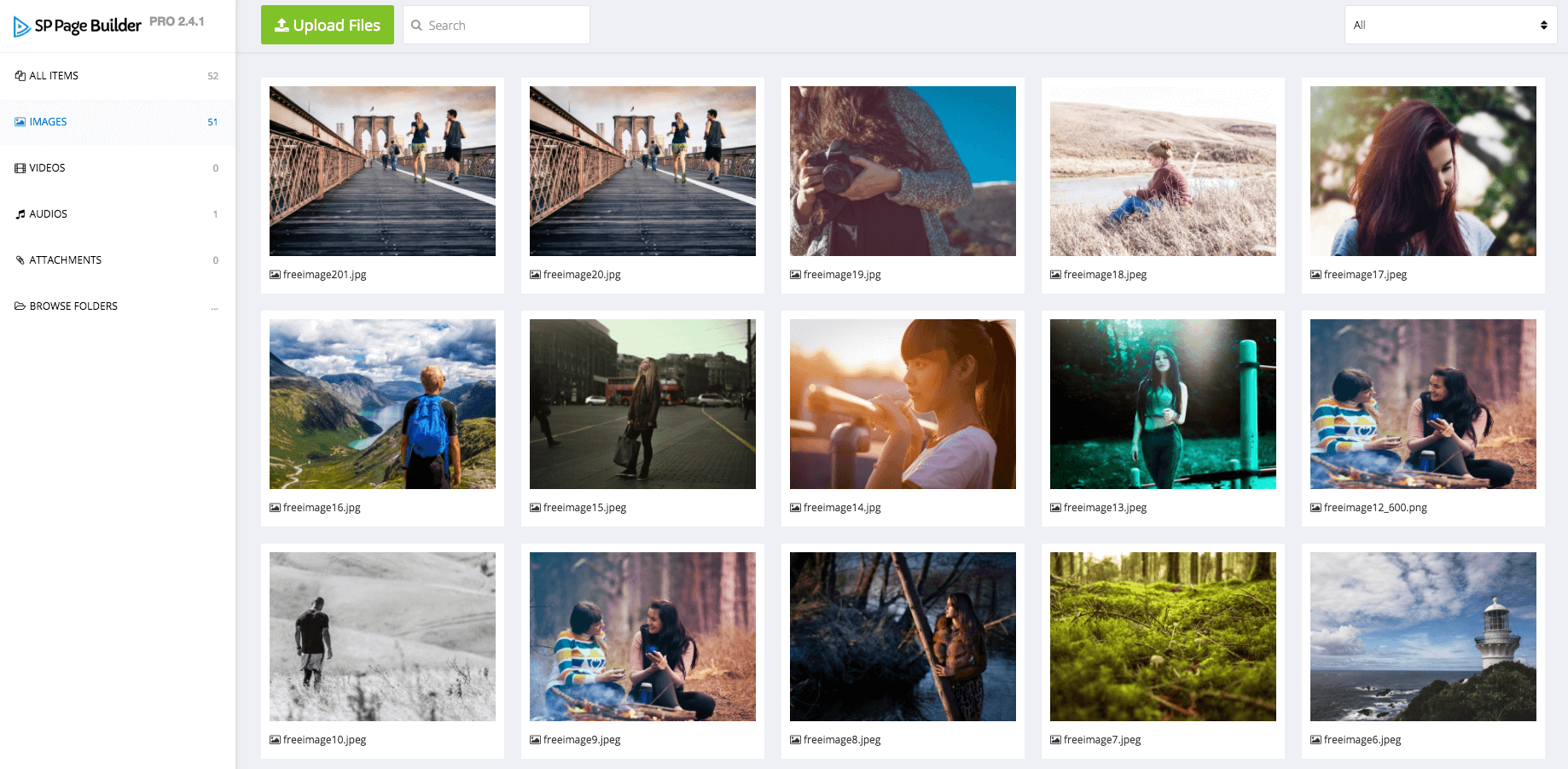
Task: Click image icon beside freeimage10.jpeg
Action: coord(275,740)
